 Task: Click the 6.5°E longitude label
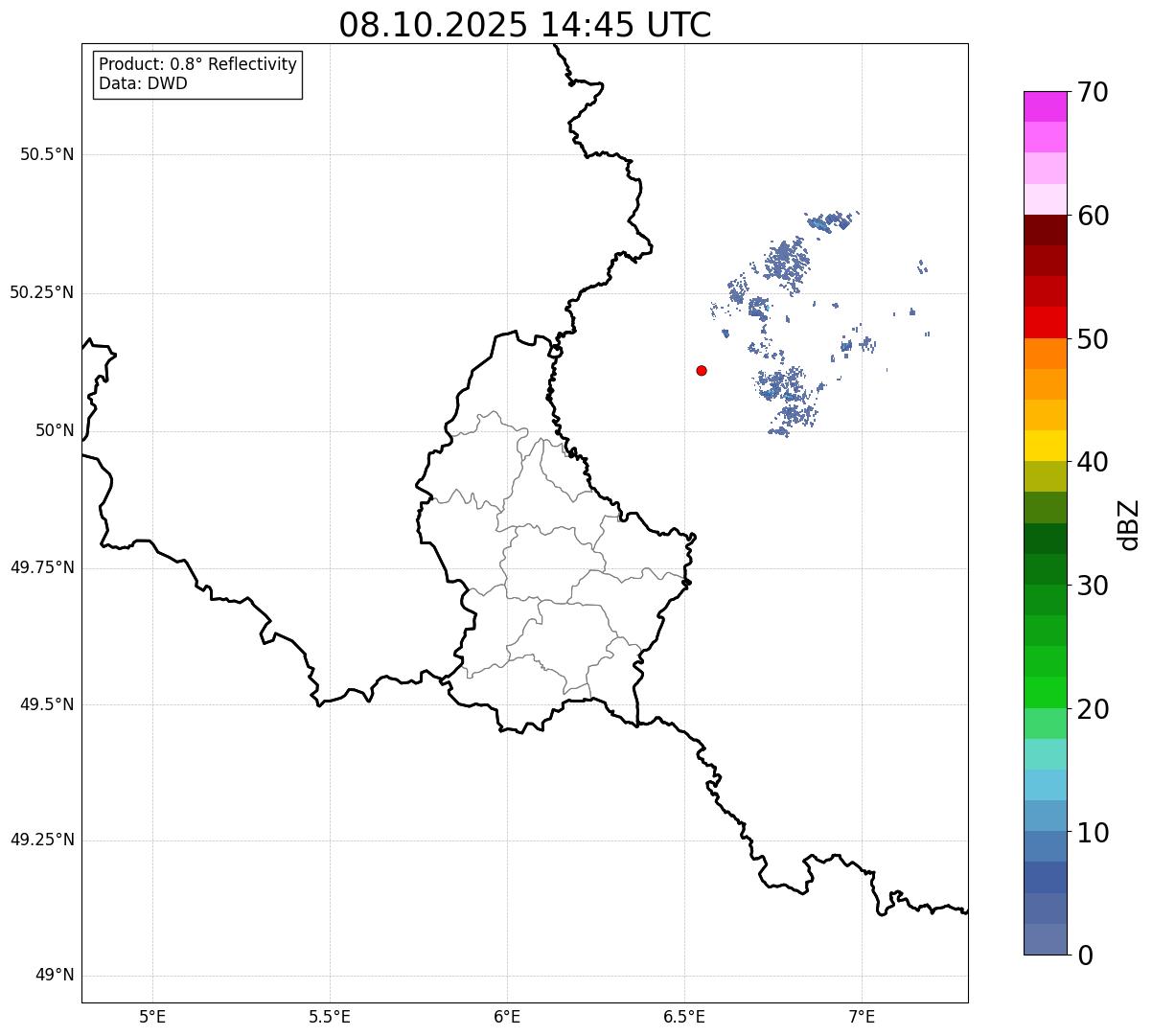[x=684, y=1016]
